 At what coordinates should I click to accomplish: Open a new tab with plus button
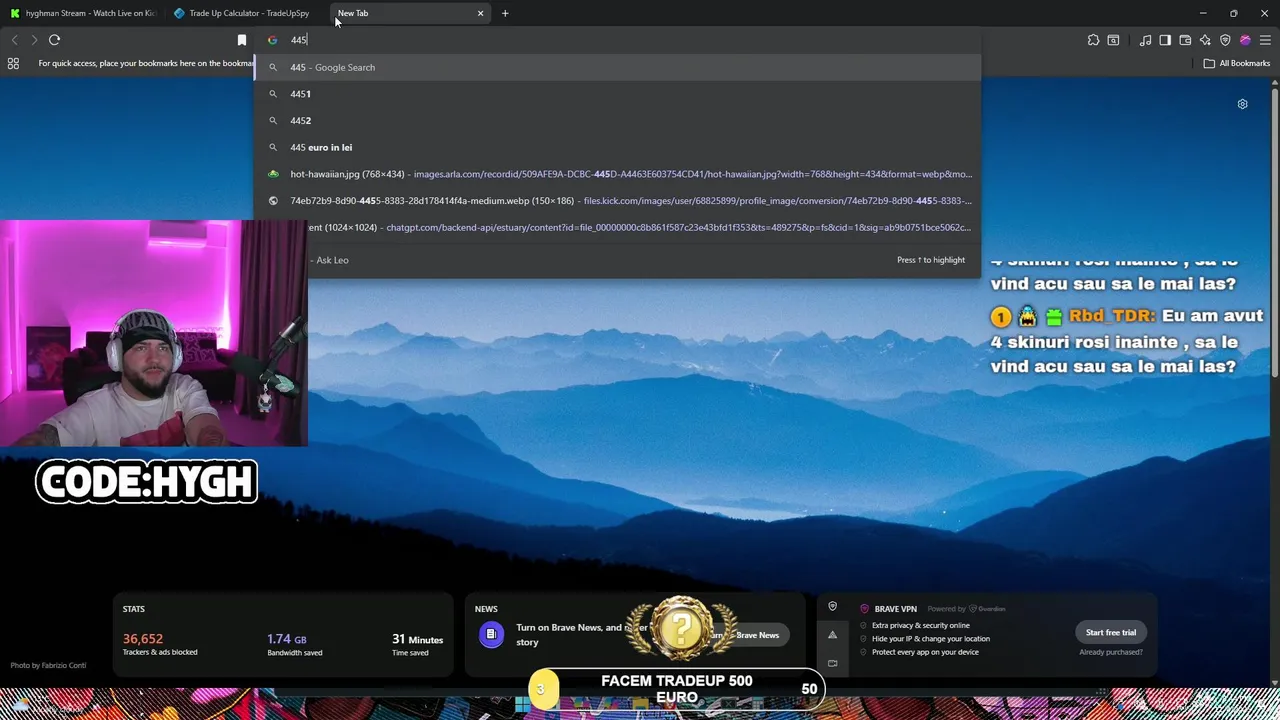505,13
